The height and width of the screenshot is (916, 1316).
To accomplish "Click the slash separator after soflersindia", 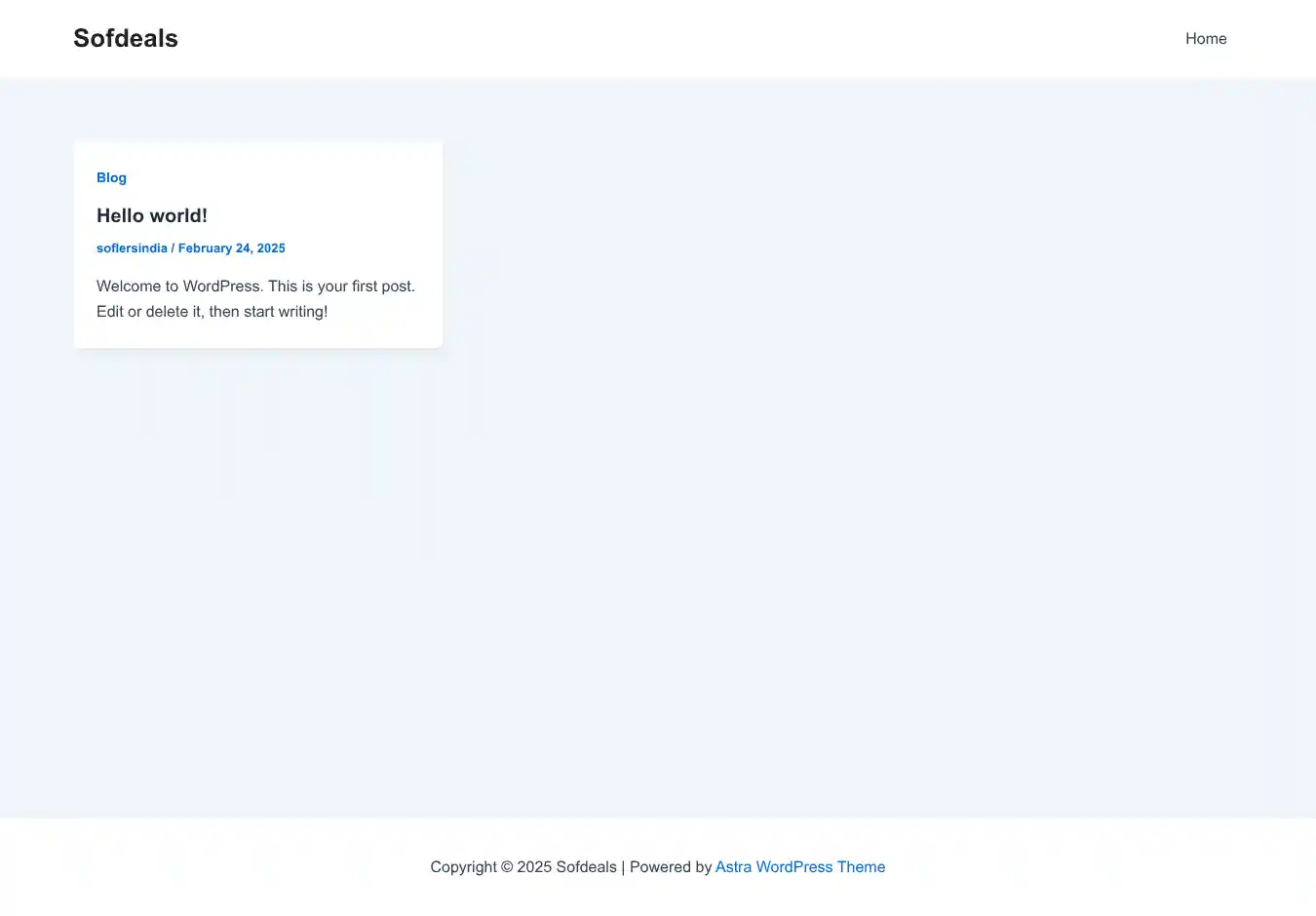I will click(x=173, y=248).
